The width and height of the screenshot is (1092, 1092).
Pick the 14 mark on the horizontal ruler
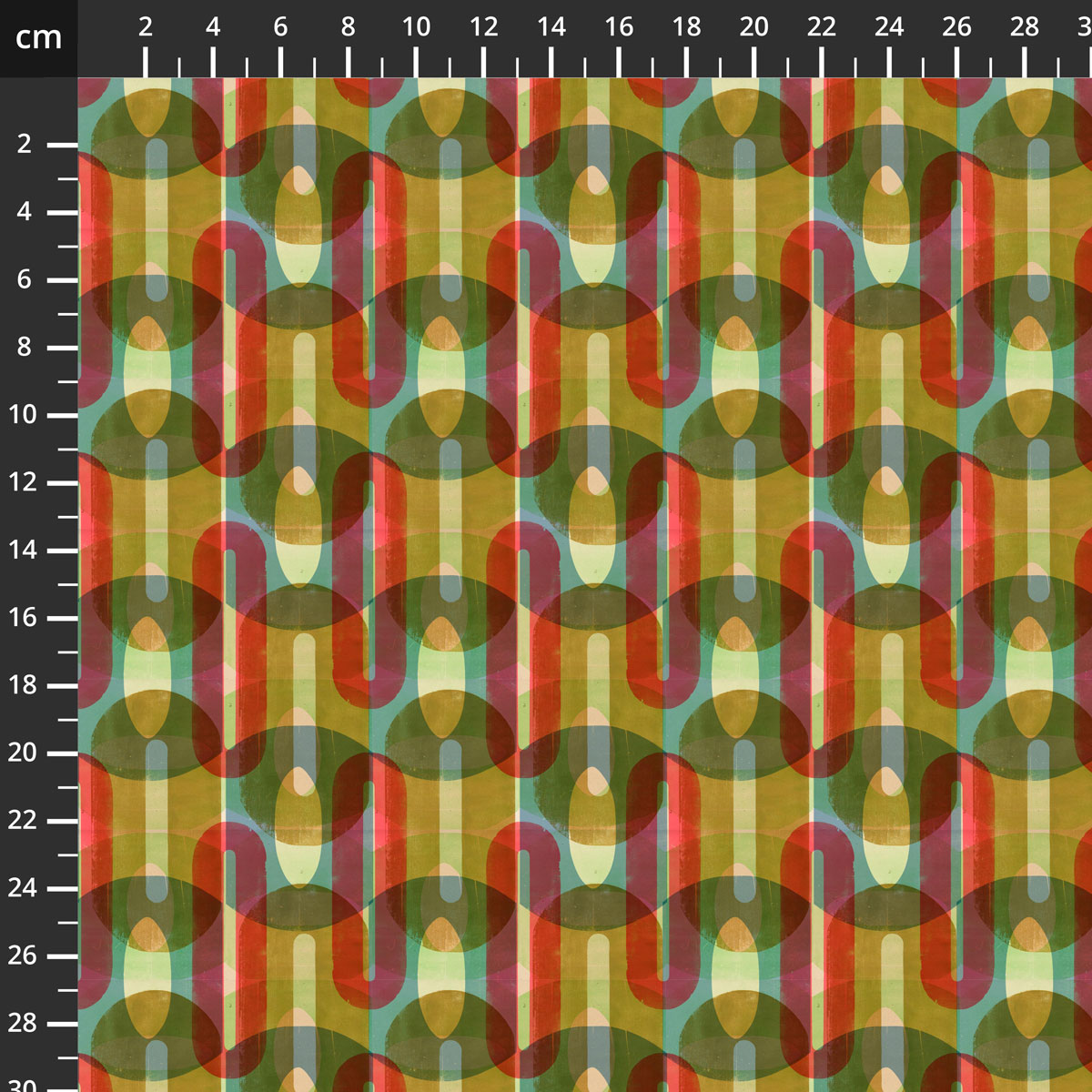[551, 27]
